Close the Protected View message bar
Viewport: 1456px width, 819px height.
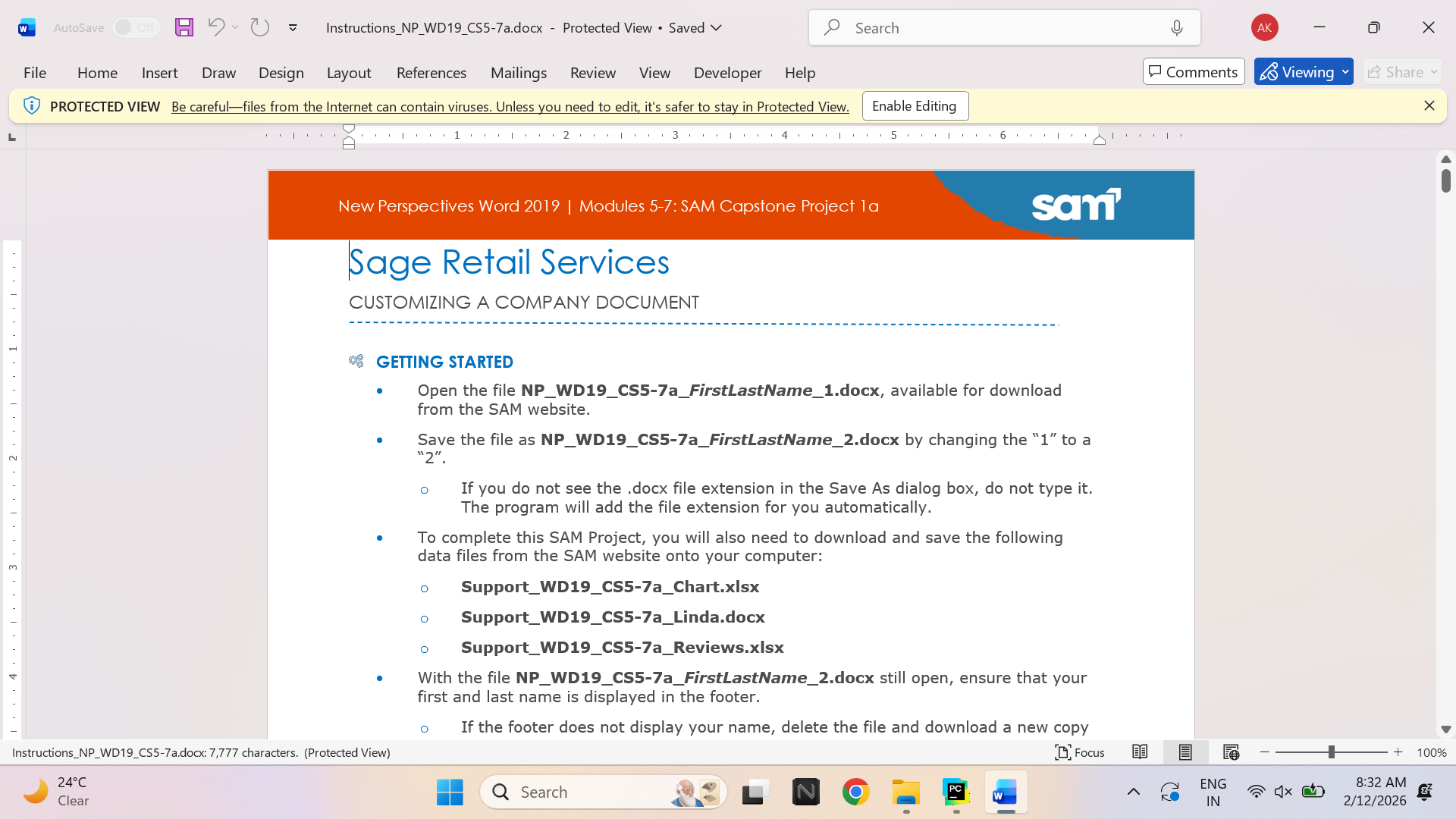1429,105
